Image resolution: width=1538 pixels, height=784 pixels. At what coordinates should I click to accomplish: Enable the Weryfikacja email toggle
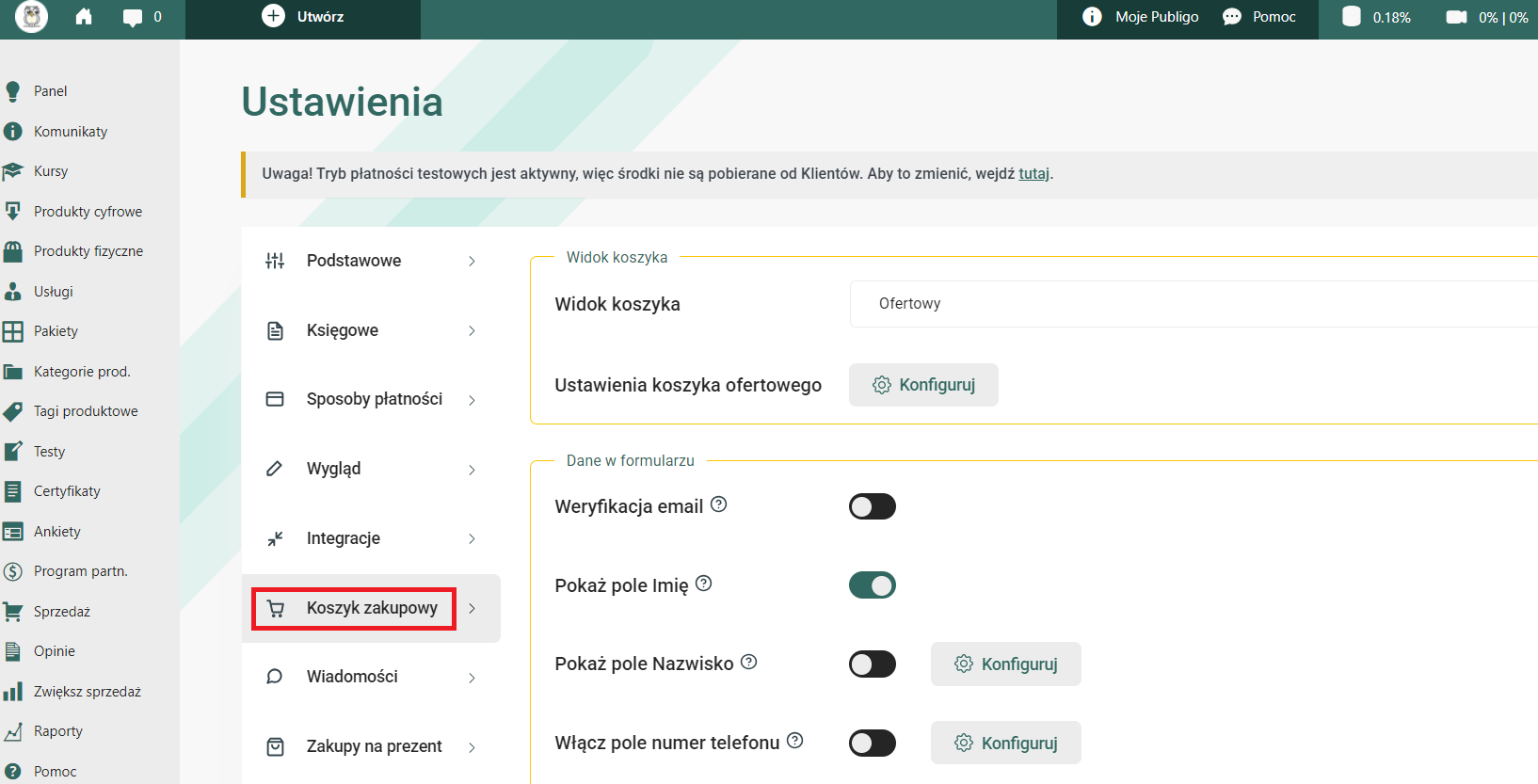(873, 506)
